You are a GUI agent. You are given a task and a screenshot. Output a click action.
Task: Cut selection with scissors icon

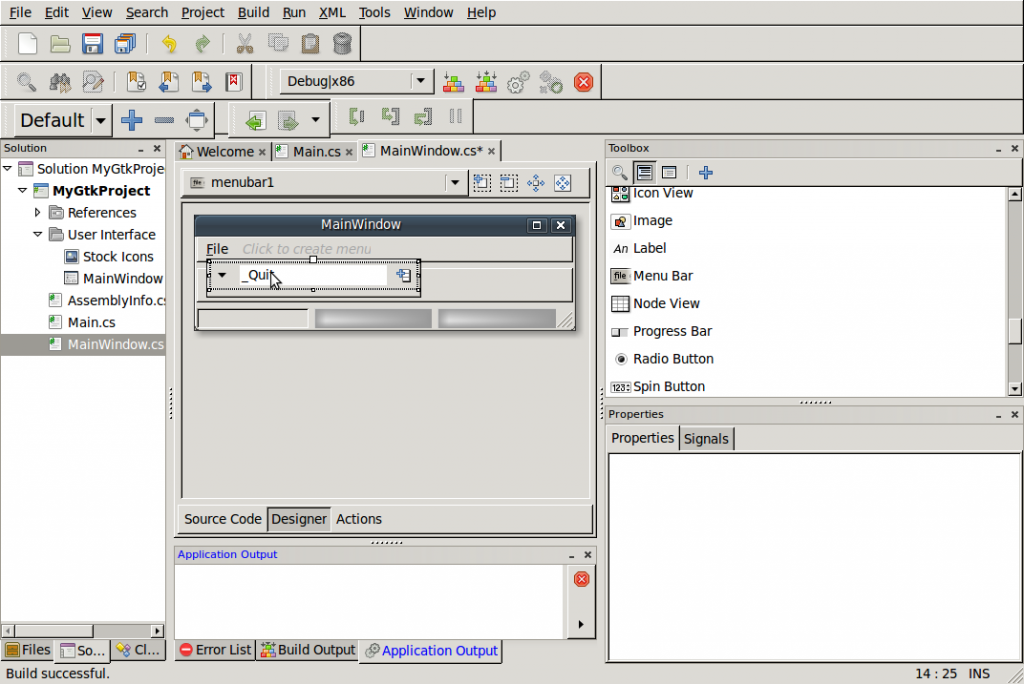245,44
